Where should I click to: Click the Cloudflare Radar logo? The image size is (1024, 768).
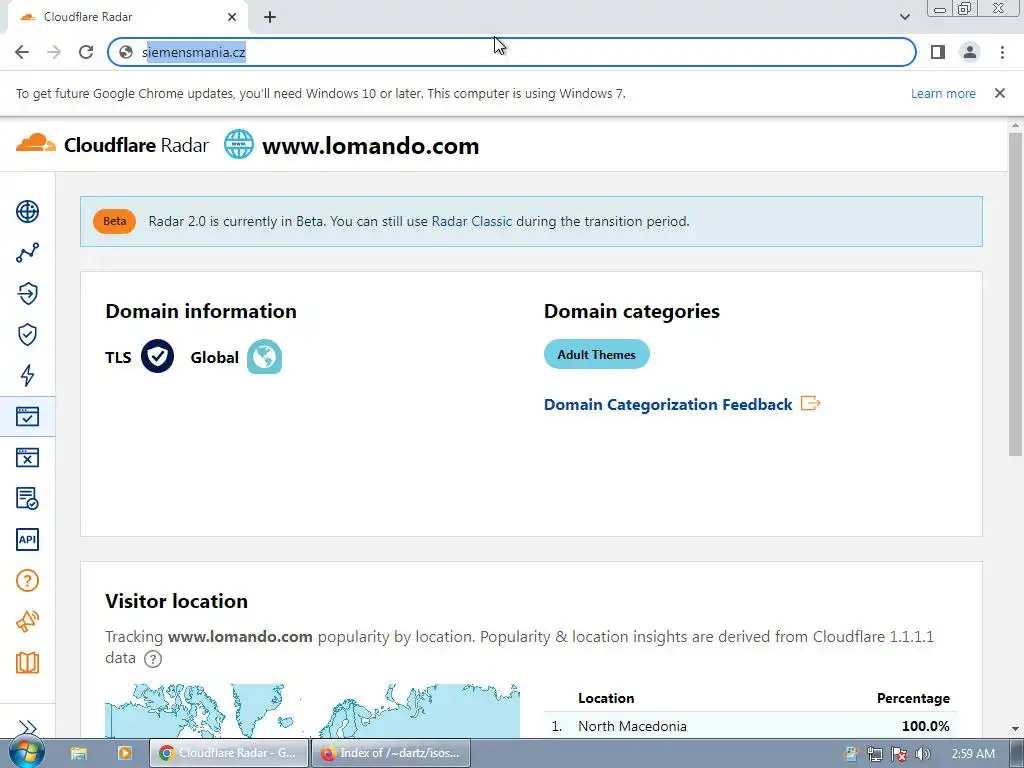112,144
